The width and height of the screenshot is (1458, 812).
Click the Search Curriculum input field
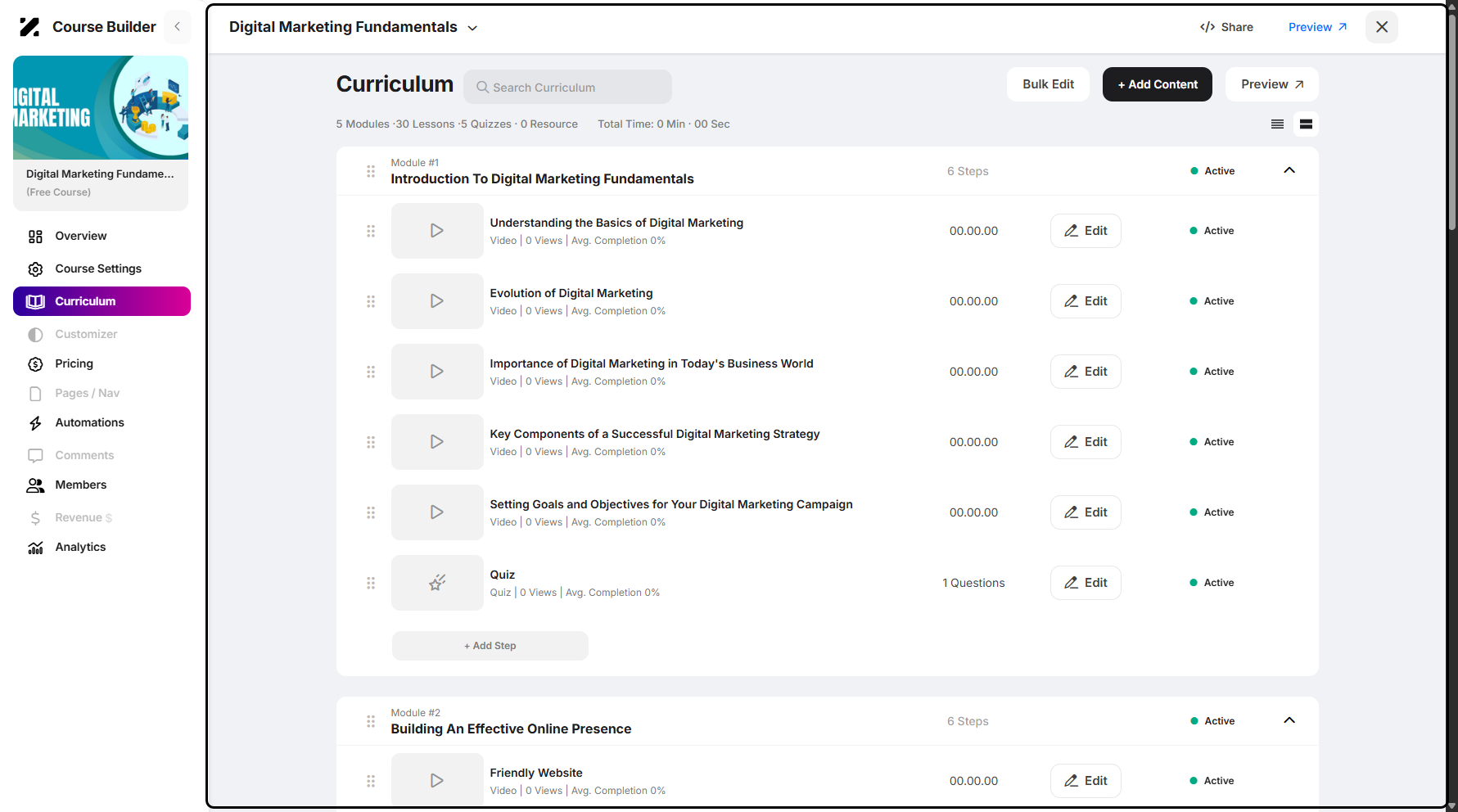[567, 87]
